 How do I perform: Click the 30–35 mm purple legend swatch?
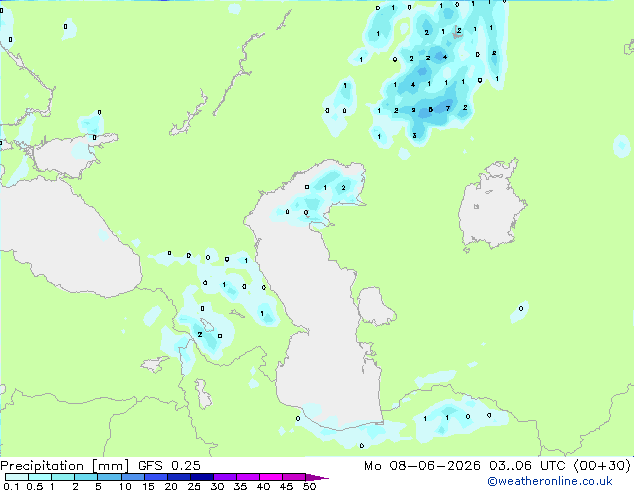coord(225,477)
